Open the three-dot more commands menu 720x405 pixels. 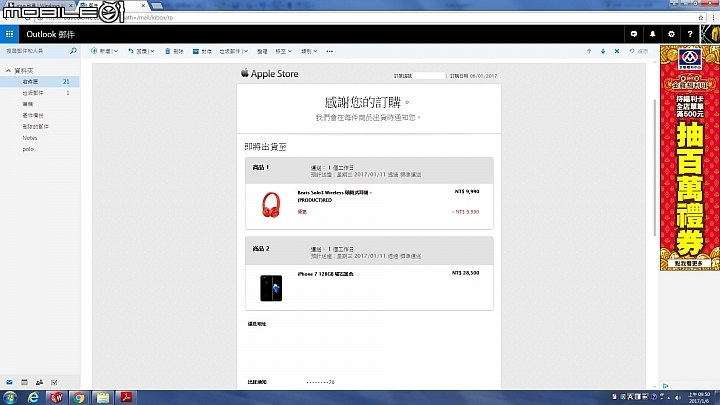(330, 51)
